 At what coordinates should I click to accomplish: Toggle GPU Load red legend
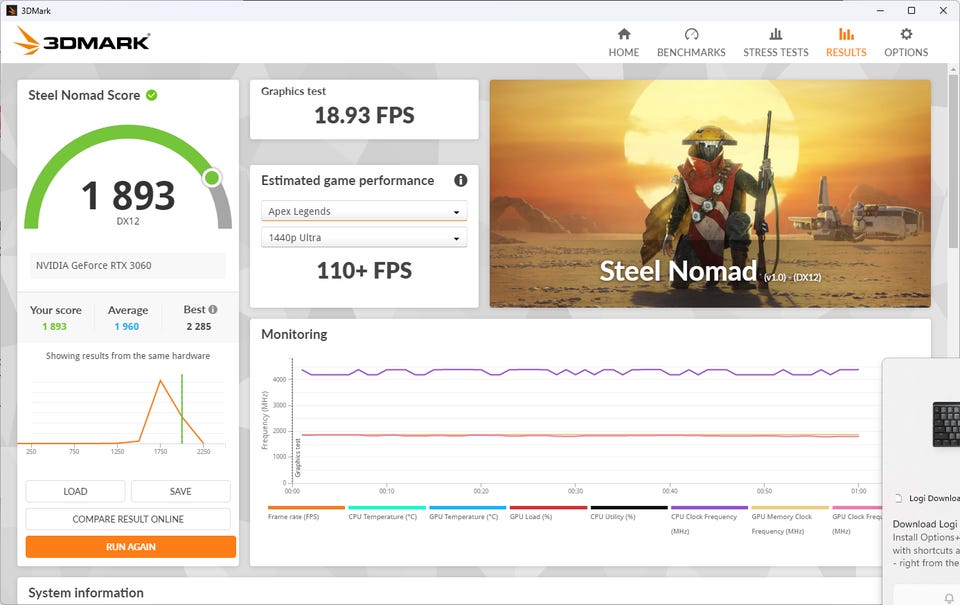pyautogui.click(x=548, y=513)
